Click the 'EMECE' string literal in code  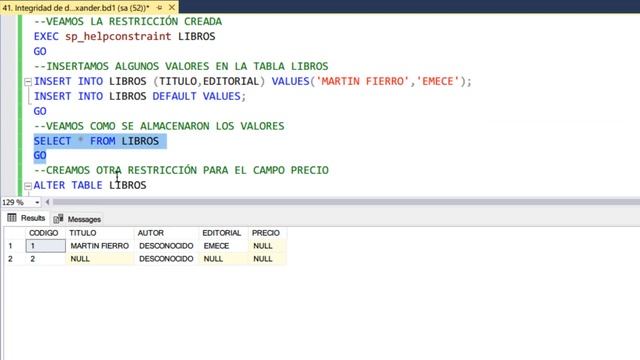[x=438, y=81]
